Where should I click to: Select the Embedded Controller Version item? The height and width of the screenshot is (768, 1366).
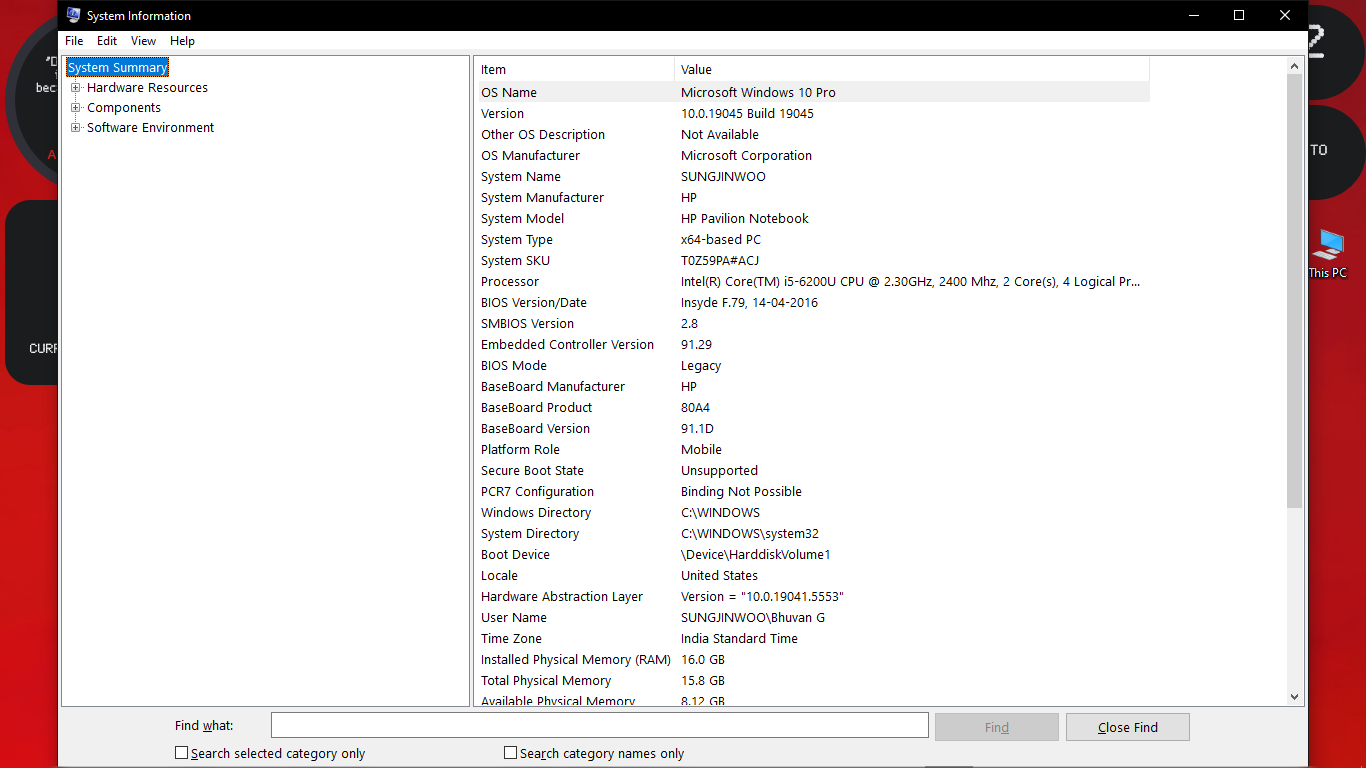click(567, 344)
